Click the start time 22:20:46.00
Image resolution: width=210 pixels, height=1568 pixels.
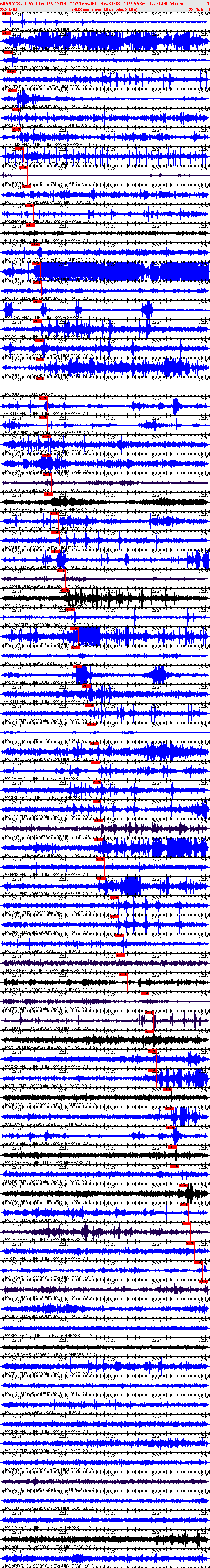[x=10, y=9]
